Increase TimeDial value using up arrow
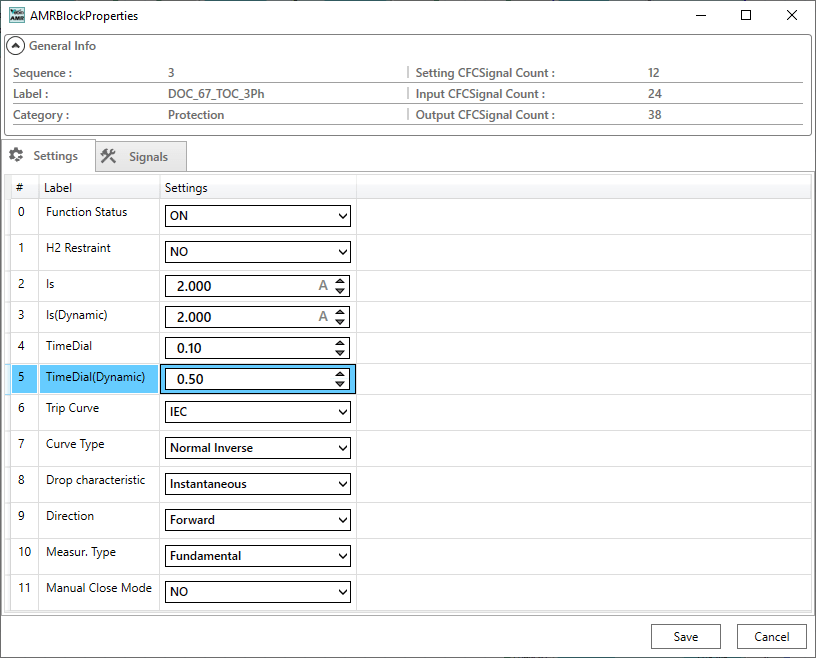 341,343
